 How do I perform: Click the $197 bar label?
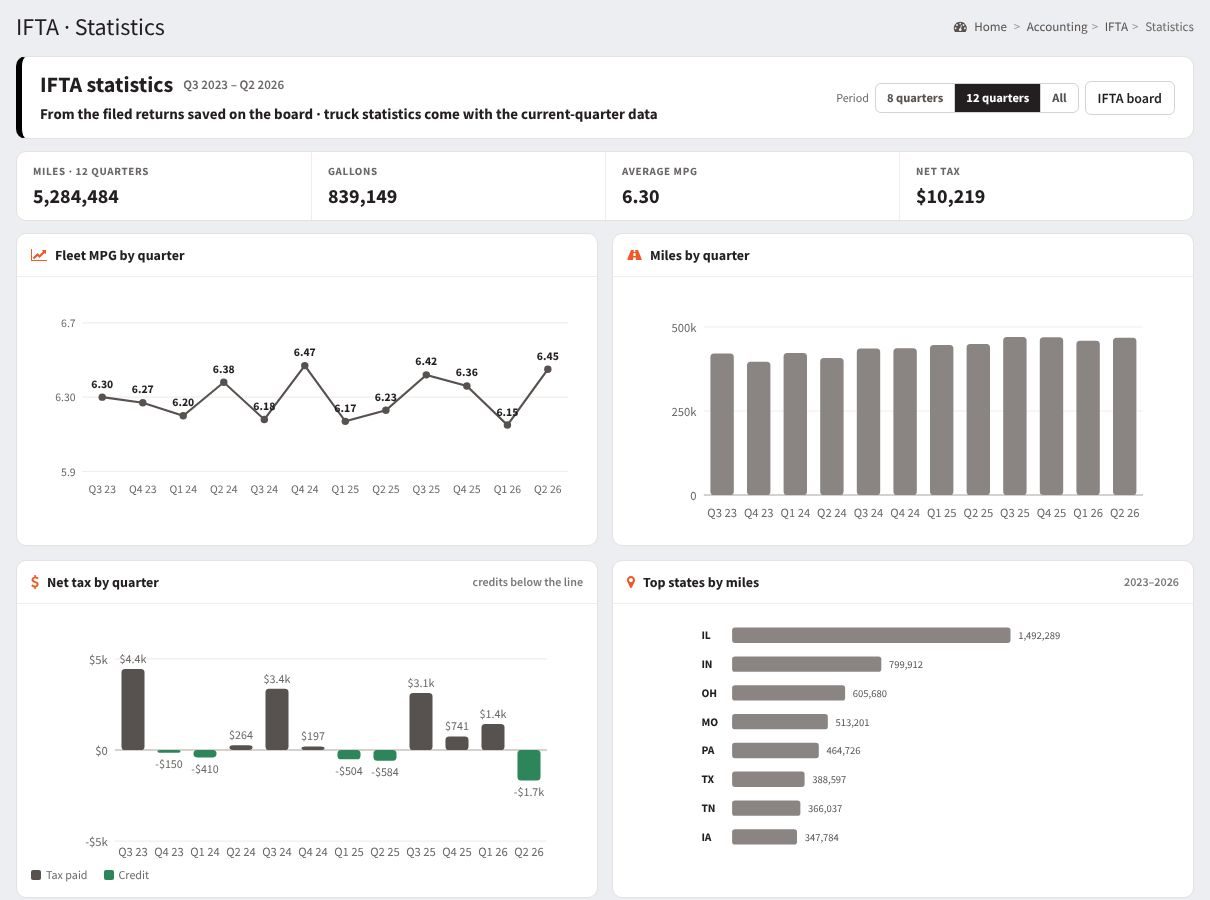313,736
